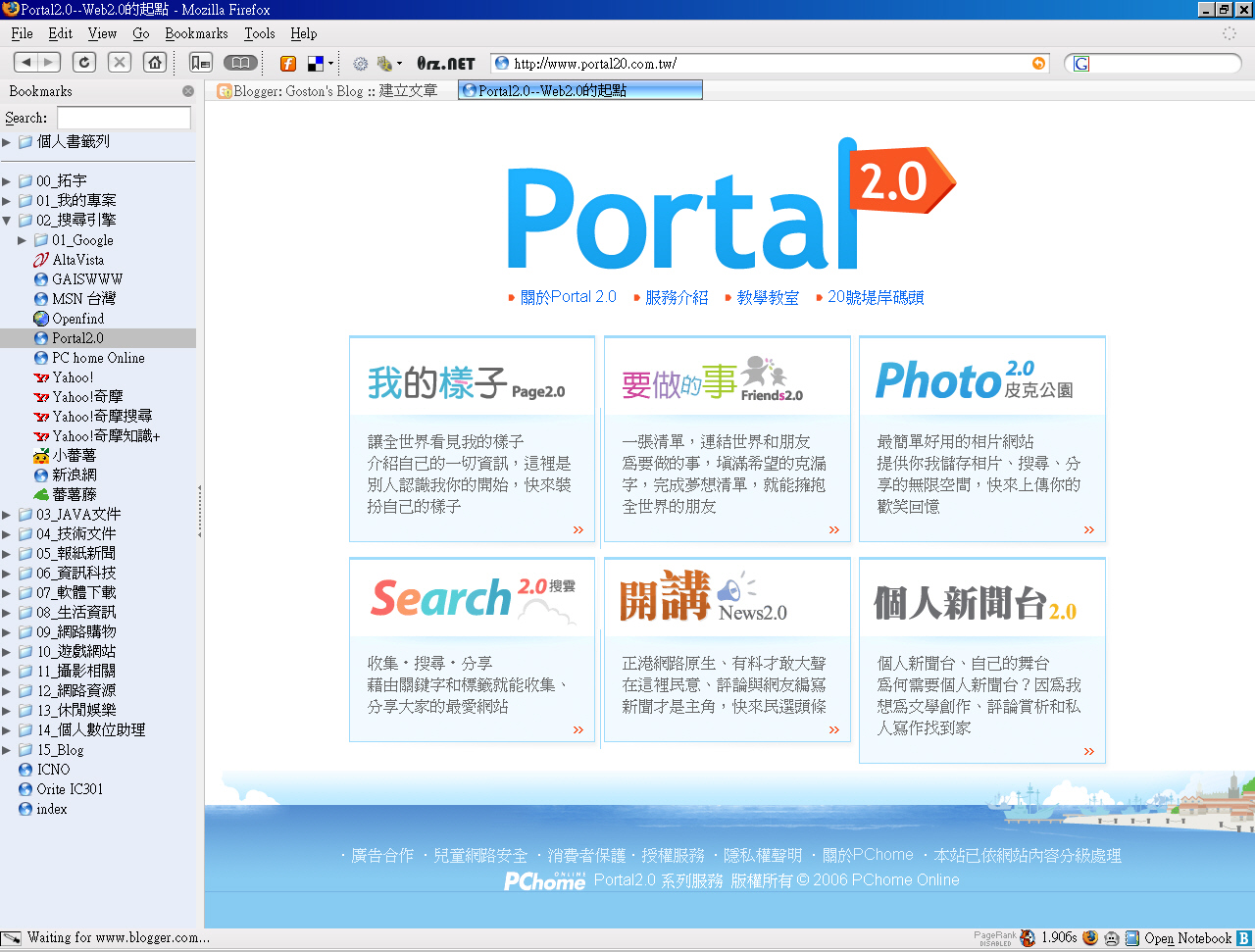The height and width of the screenshot is (952, 1255).
Task: Click the URL address field
Action: 770,64
